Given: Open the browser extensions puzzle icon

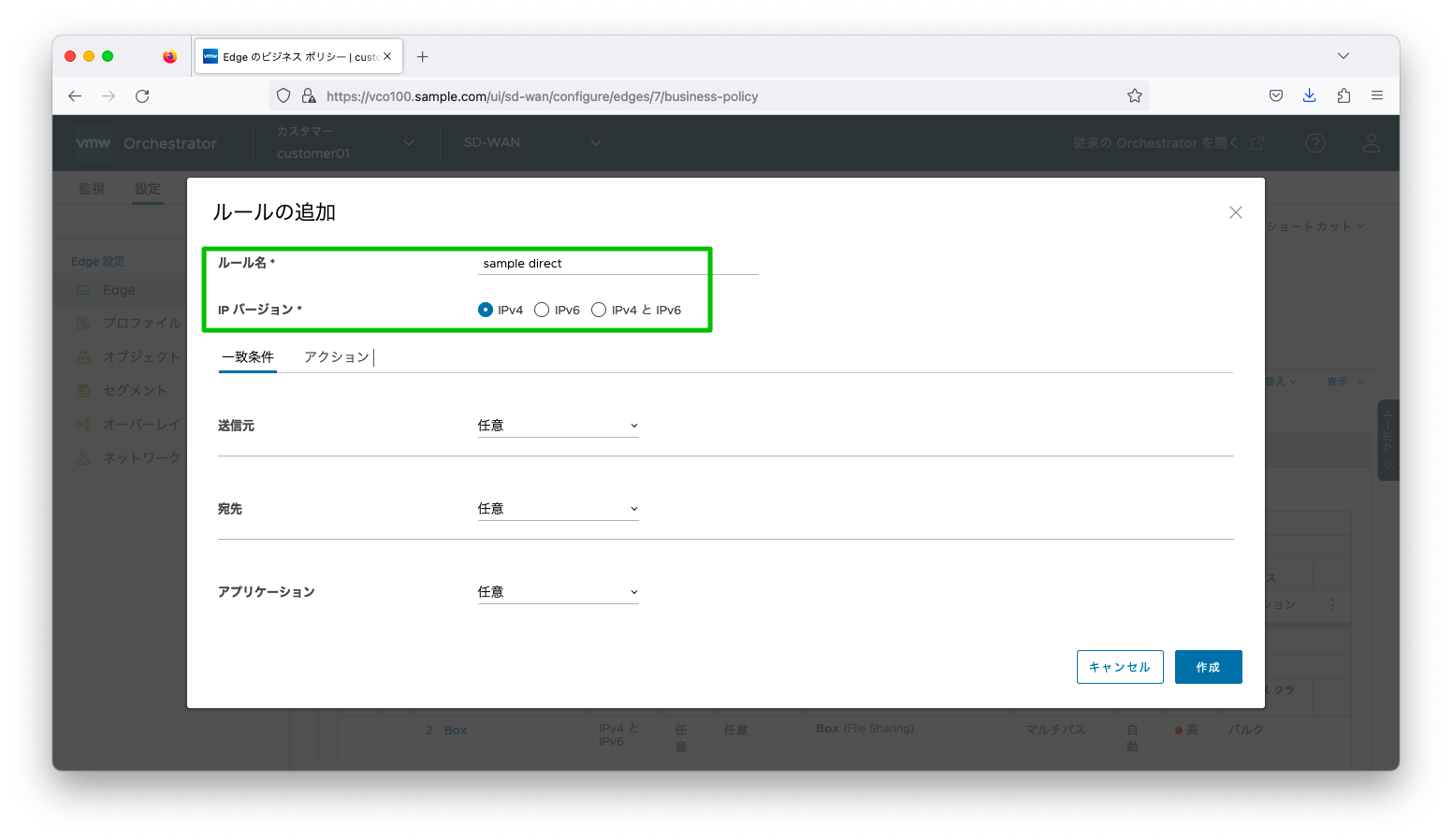Looking at the screenshot, I should (1343, 95).
